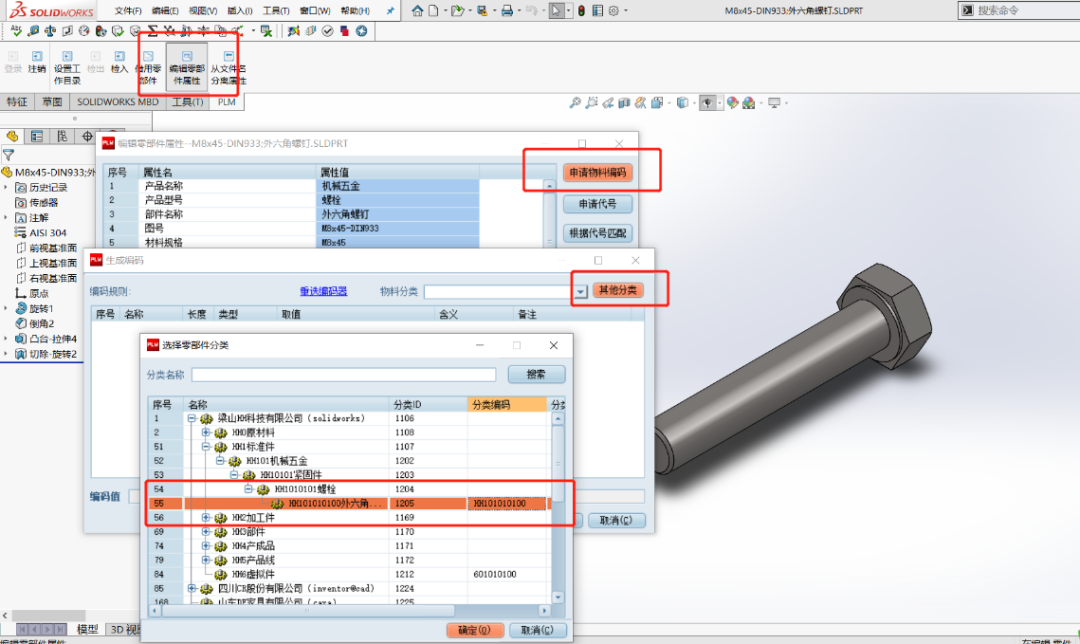Click the 重选编码器 link
This screenshot has width=1080, height=644.
point(324,291)
